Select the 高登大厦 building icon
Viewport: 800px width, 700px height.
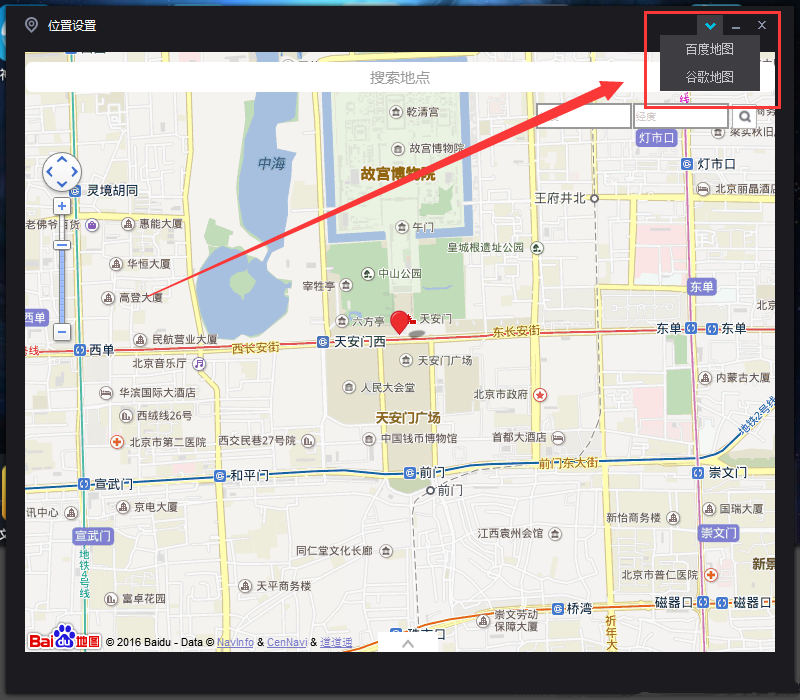(108, 297)
